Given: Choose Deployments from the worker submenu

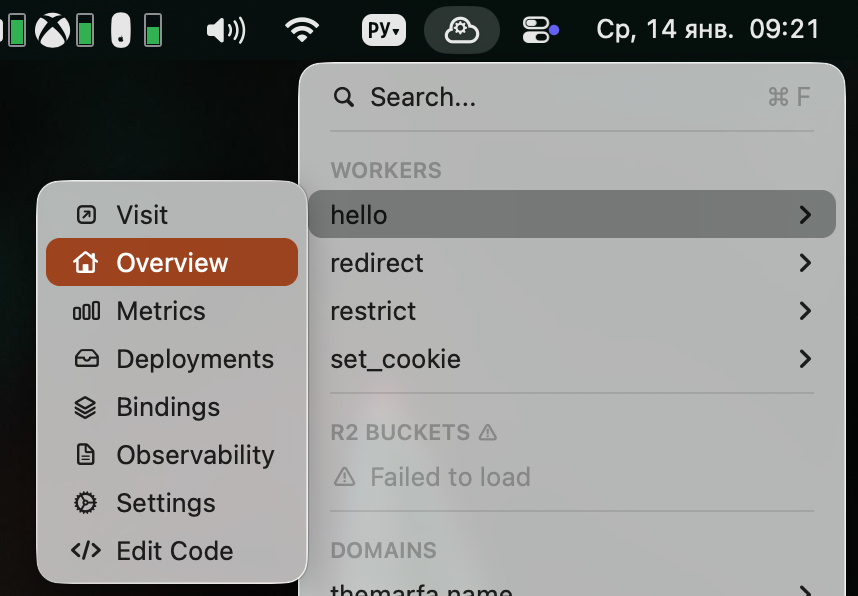Looking at the screenshot, I should [x=195, y=359].
